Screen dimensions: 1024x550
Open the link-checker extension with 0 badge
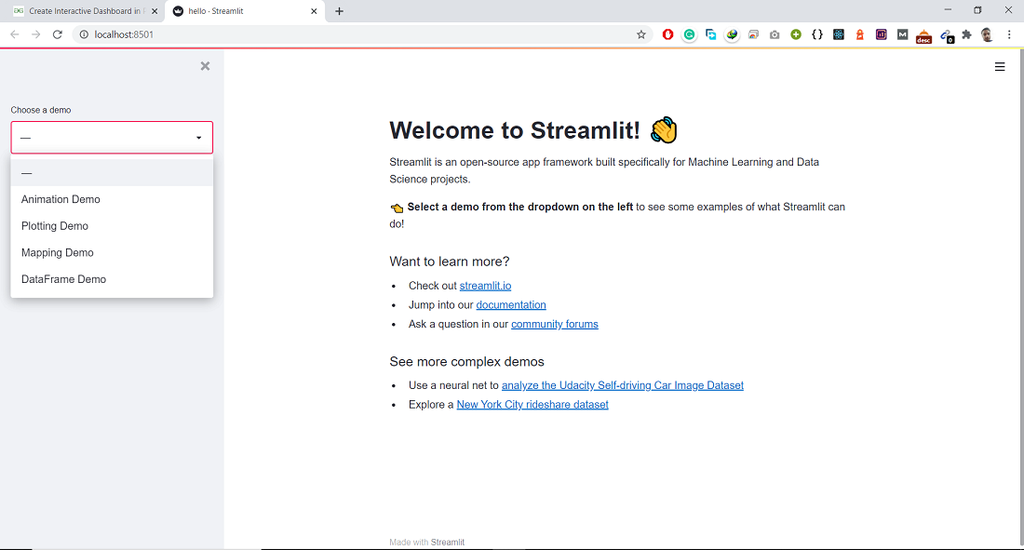point(946,36)
